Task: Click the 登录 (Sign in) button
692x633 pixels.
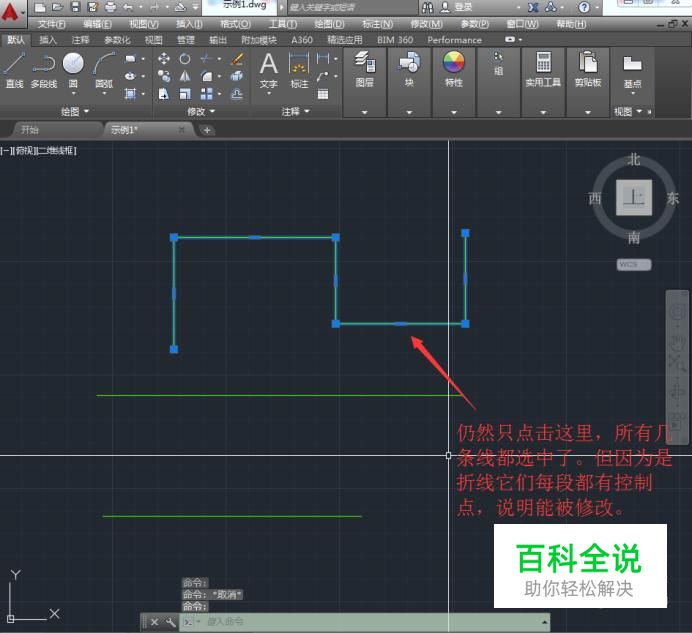Action: [x=457, y=7]
